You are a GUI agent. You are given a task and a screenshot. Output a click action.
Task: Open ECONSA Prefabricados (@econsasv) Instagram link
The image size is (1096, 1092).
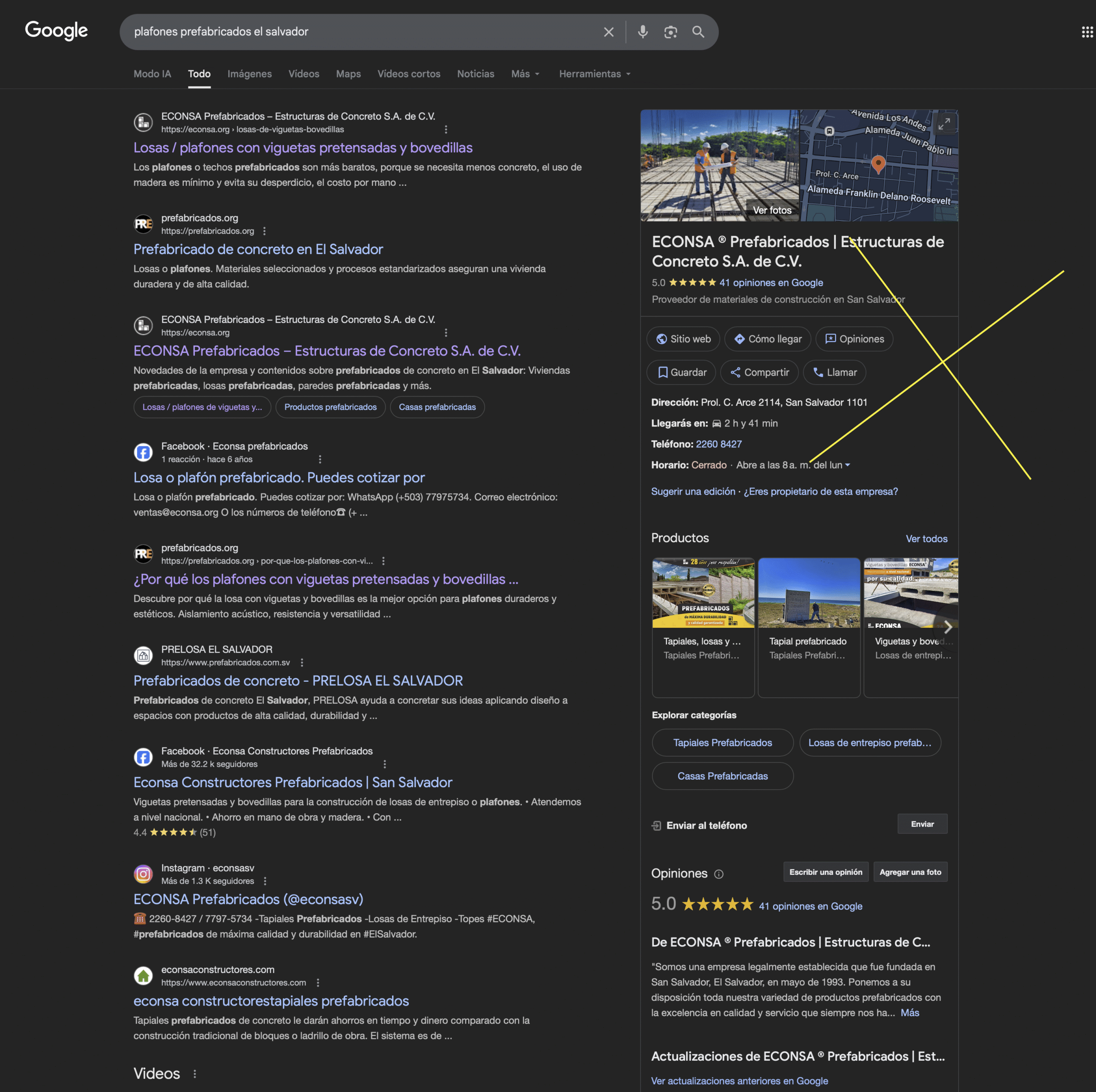[248, 899]
